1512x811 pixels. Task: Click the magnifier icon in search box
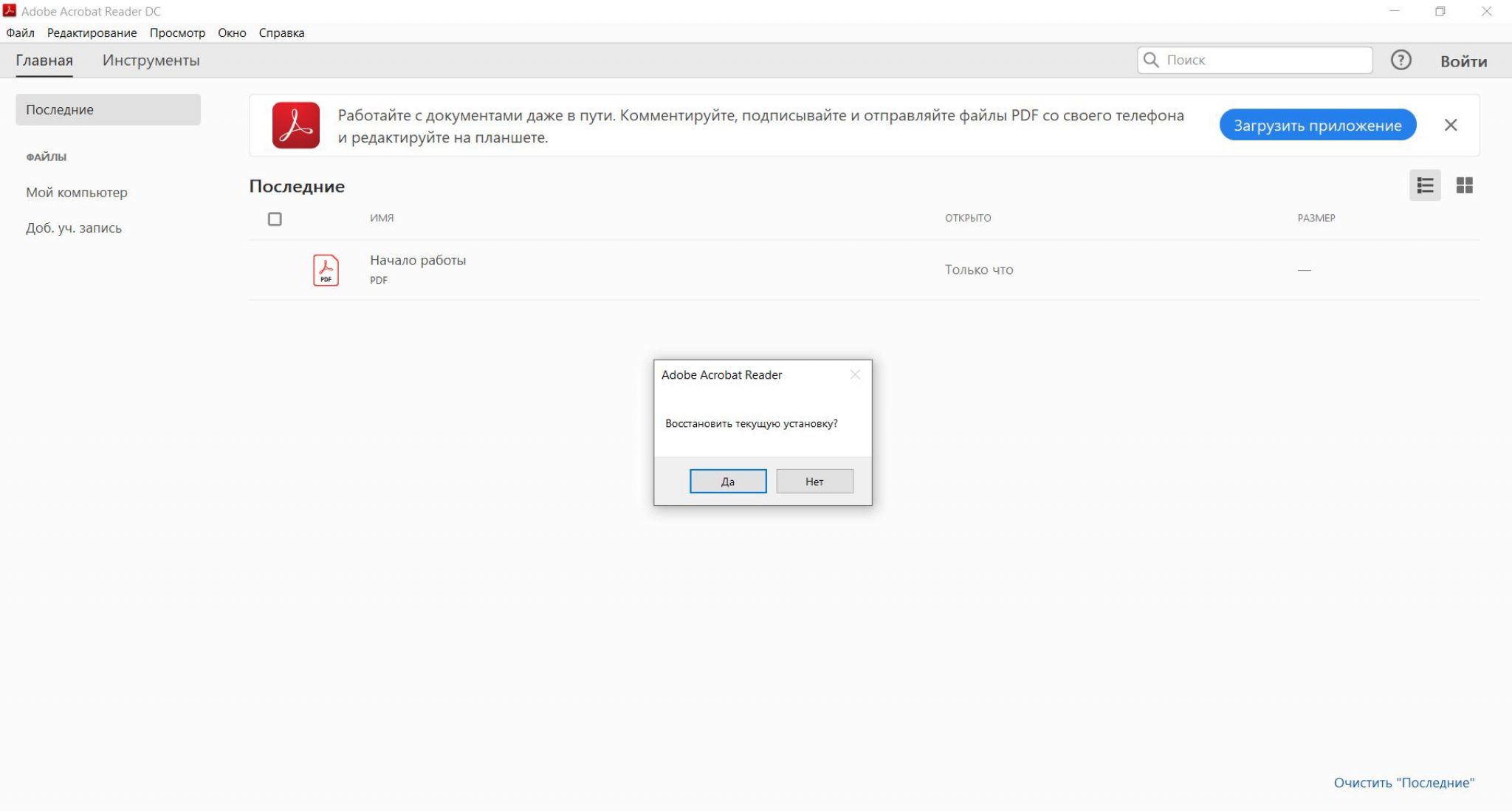point(1151,60)
